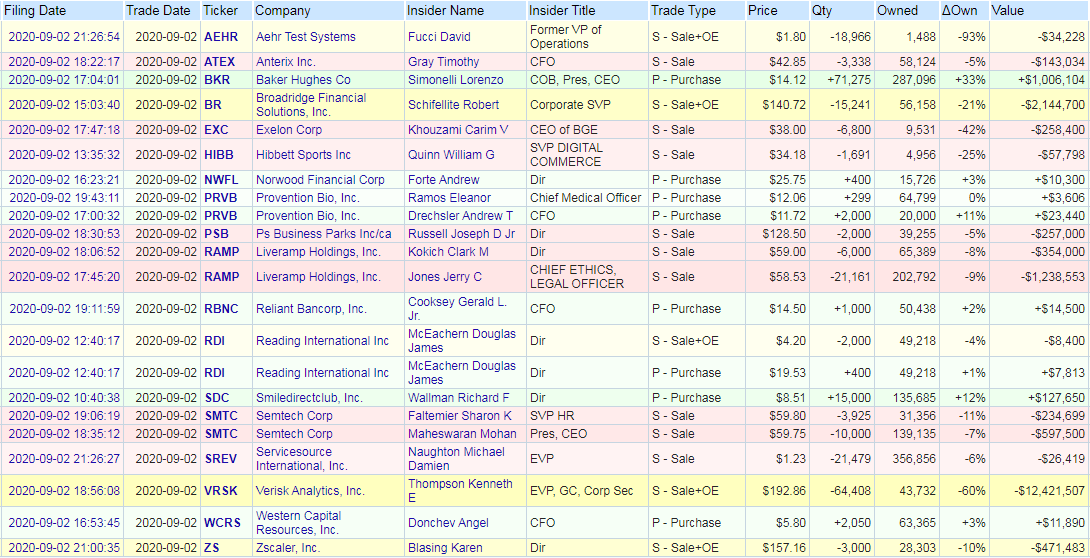The height and width of the screenshot is (558, 1090).
Task: Sort by the Owned column header
Action: 897,11
